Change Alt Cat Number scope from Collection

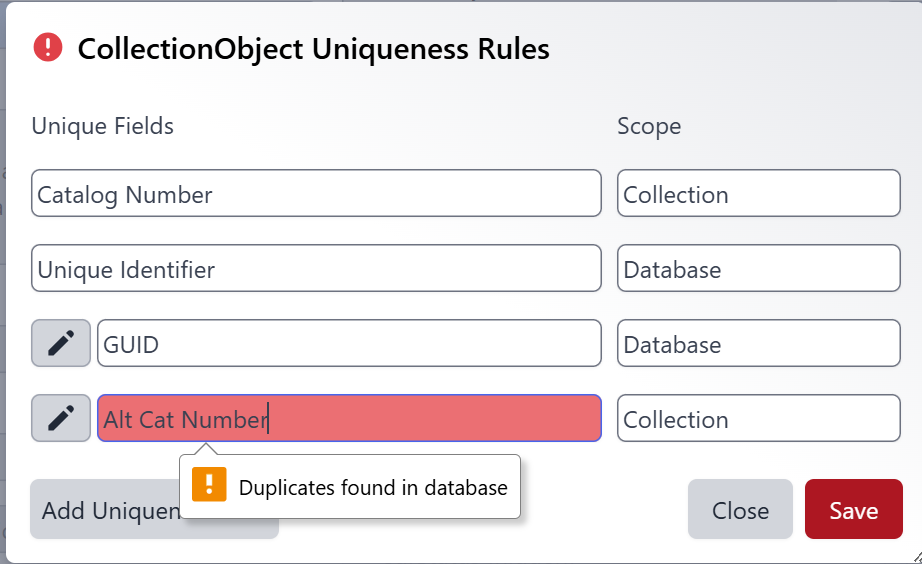point(758,418)
